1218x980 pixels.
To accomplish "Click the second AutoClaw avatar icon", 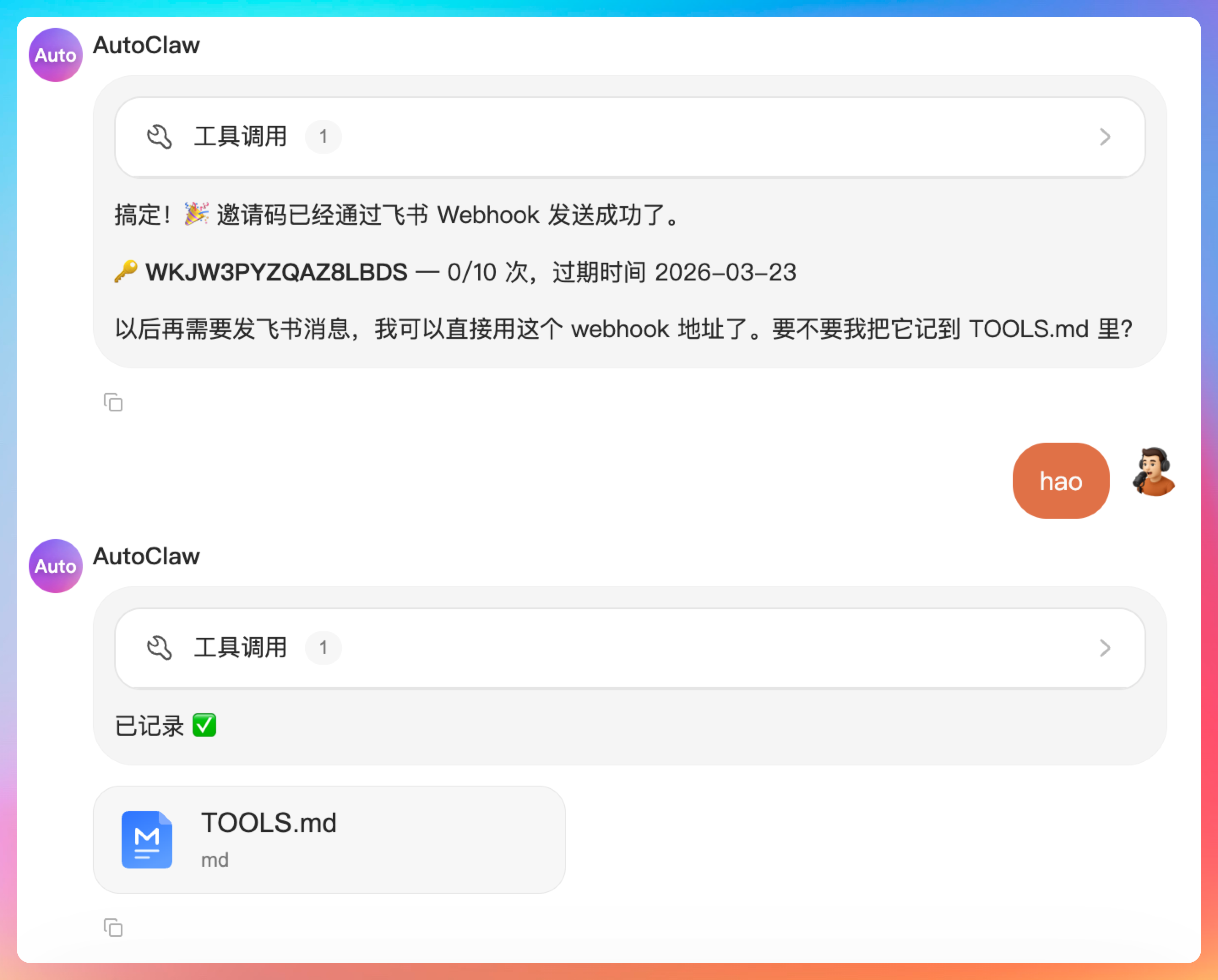I will (55, 566).
